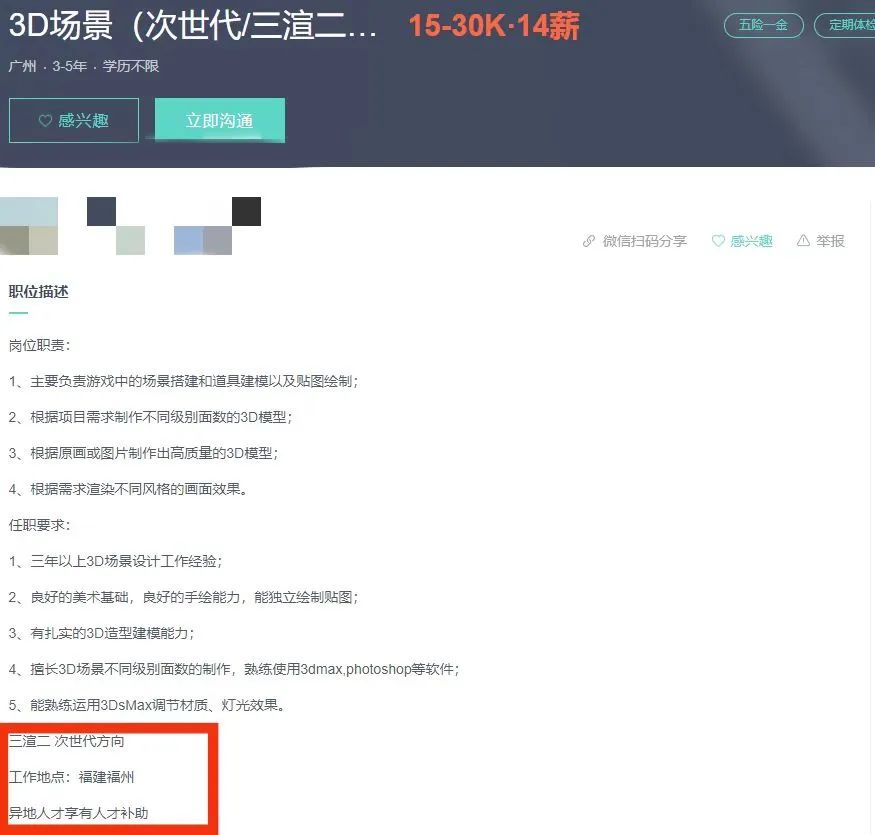
Task: Select the 五险一金 benefit tag
Action: [763, 25]
